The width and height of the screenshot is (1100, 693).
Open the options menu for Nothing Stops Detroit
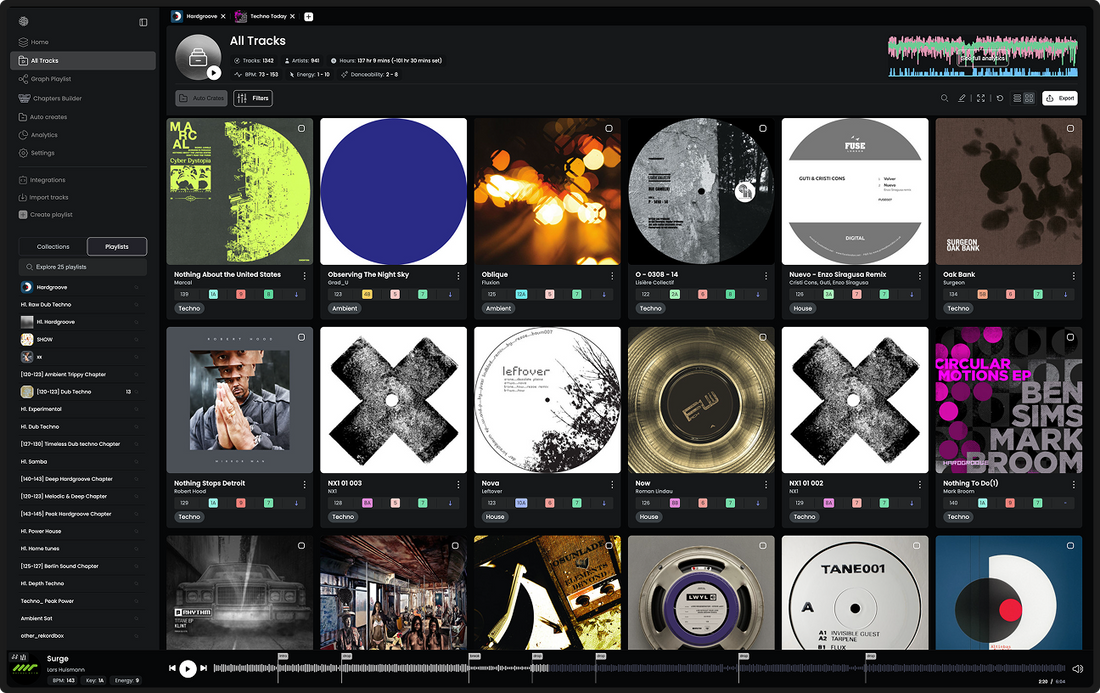[304, 485]
